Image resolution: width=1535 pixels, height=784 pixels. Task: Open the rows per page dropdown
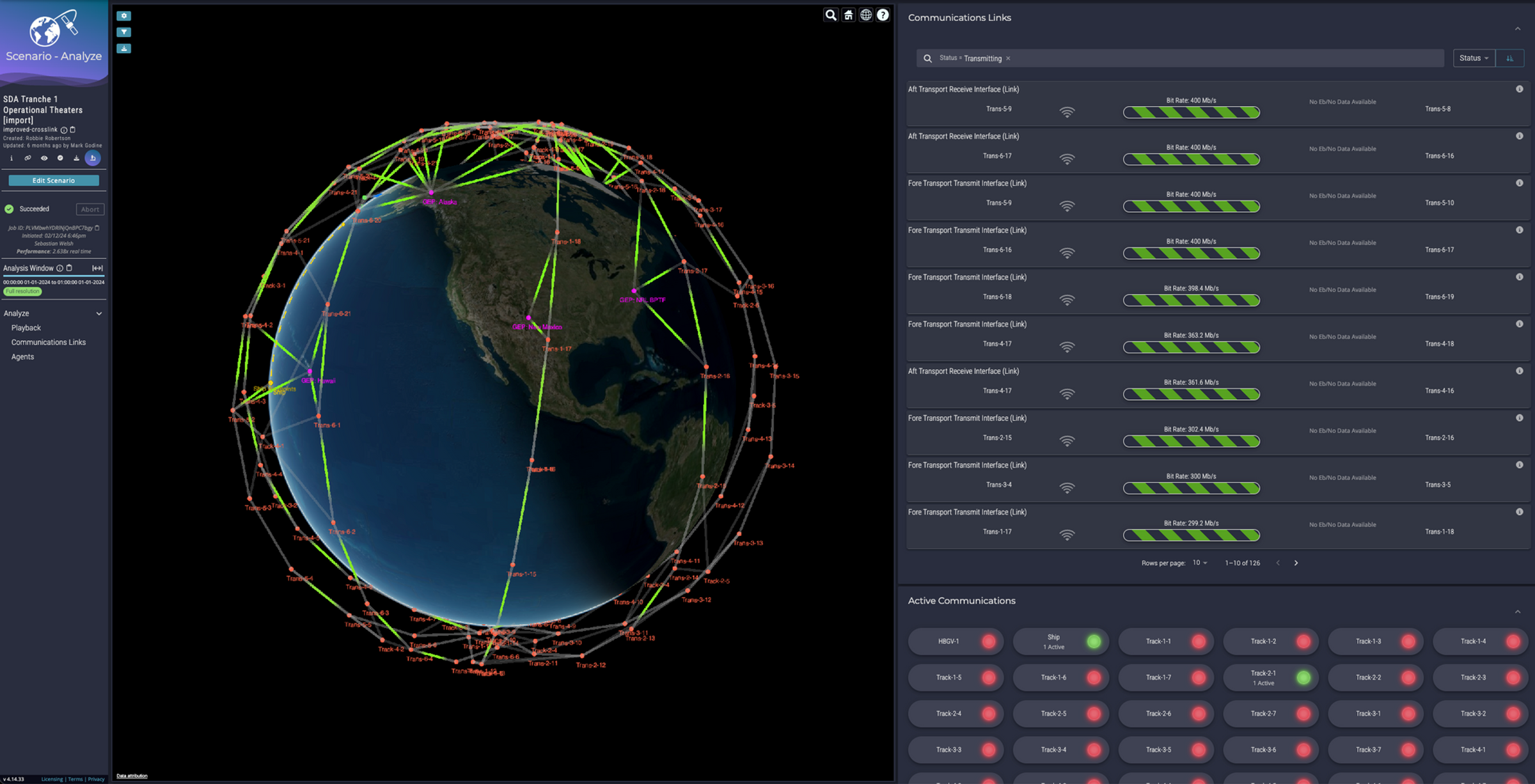coord(1200,563)
